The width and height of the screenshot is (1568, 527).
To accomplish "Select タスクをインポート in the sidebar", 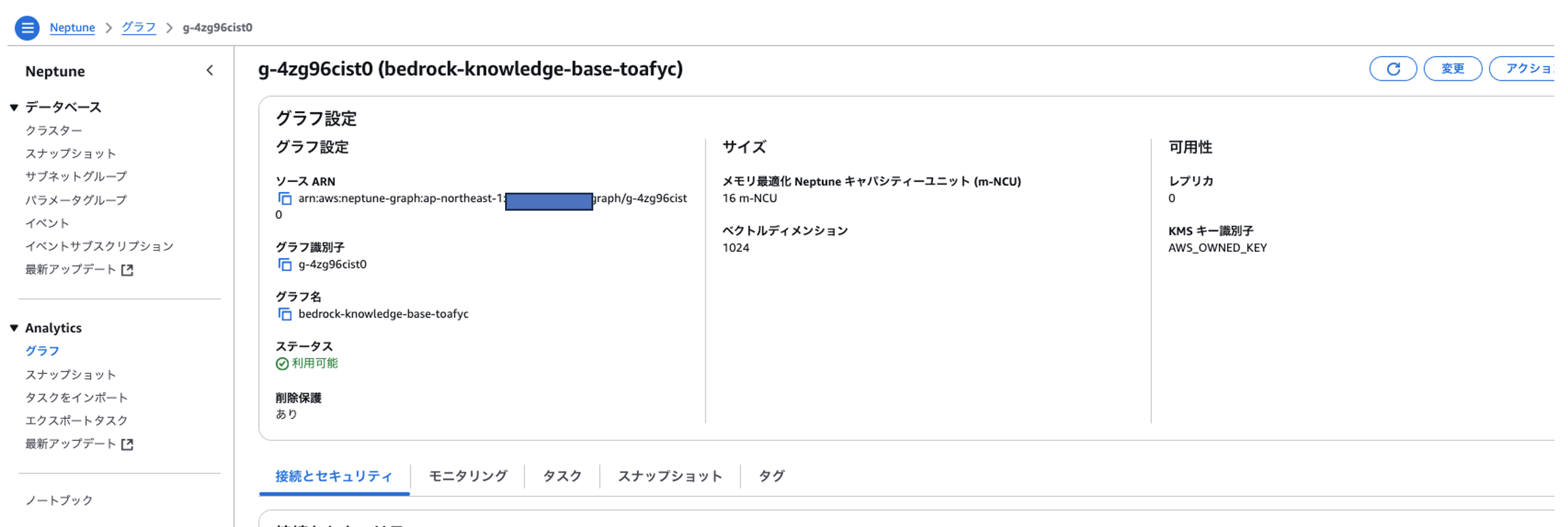I will click(76, 398).
